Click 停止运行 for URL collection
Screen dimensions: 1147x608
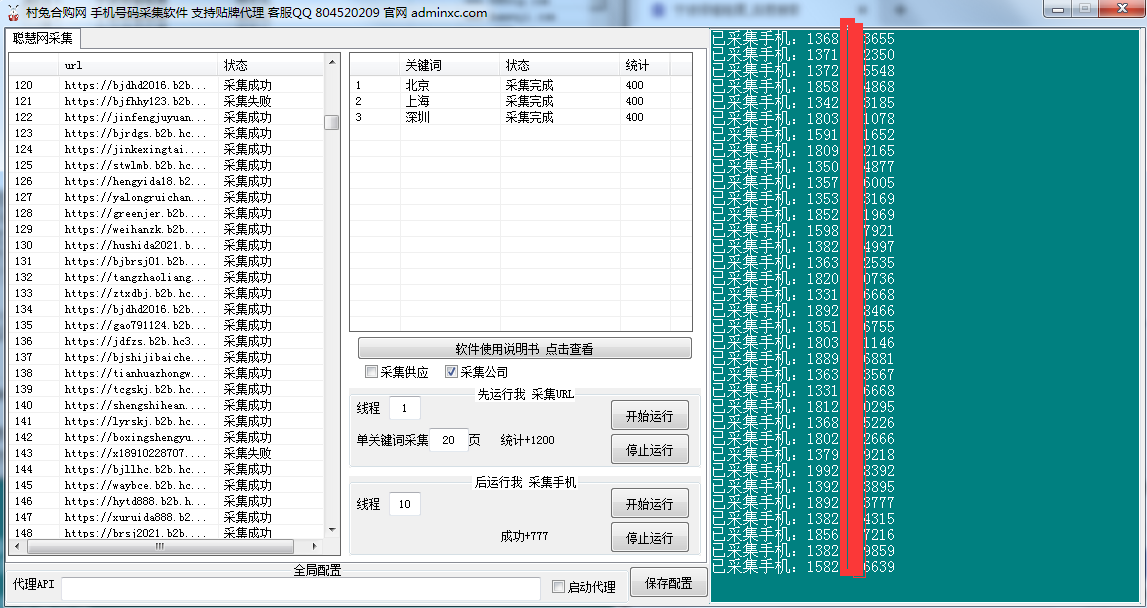[648, 449]
